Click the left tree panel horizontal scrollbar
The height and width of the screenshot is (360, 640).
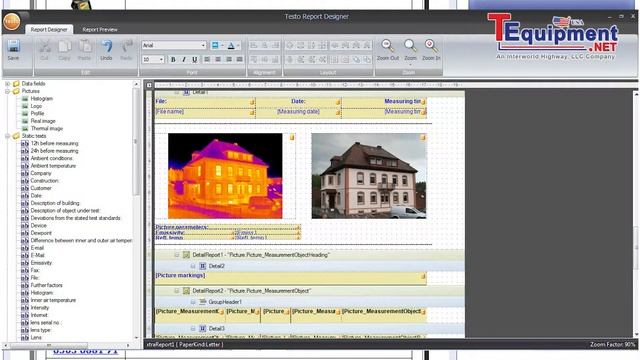[x=49, y=345]
